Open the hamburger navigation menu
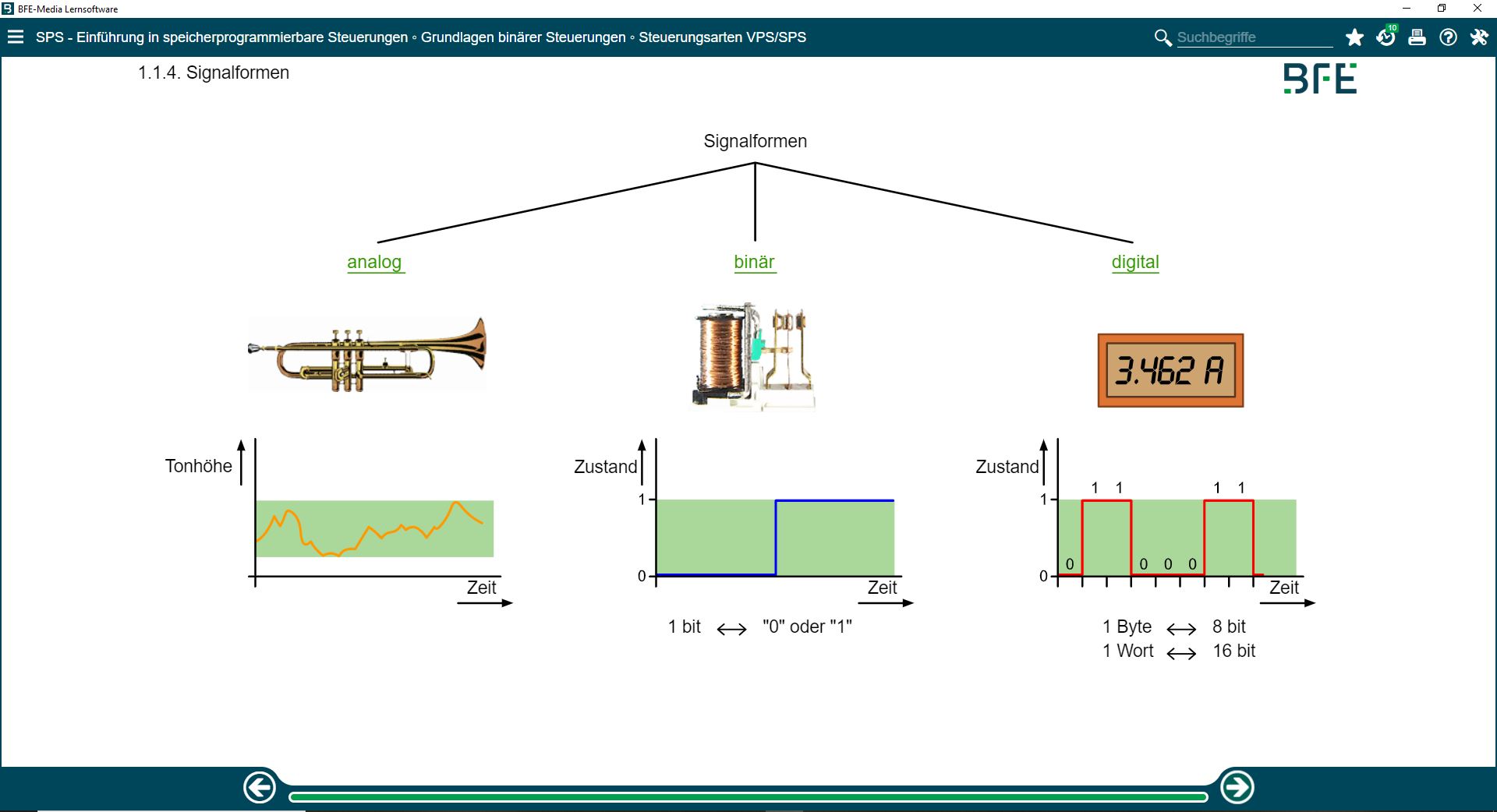 pyautogui.click(x=16, y=37)
